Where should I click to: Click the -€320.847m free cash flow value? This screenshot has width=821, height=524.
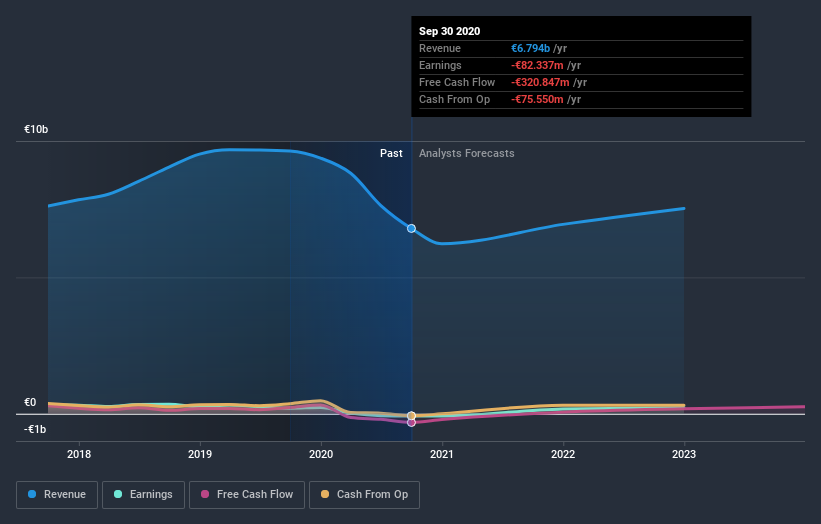[540, 82]
